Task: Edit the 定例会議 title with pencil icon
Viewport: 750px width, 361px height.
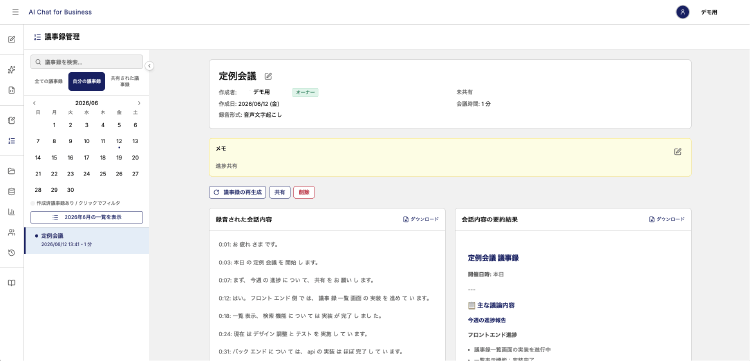Action: click(x=268, y=76)
